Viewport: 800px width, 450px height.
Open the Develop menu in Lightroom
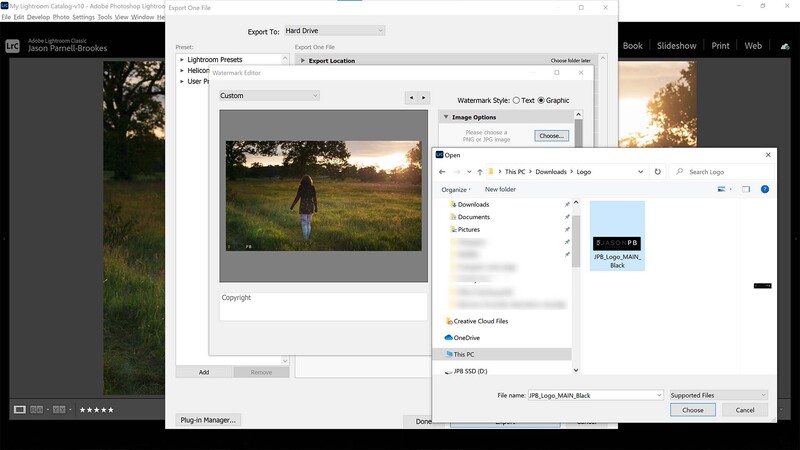[38, 17]
